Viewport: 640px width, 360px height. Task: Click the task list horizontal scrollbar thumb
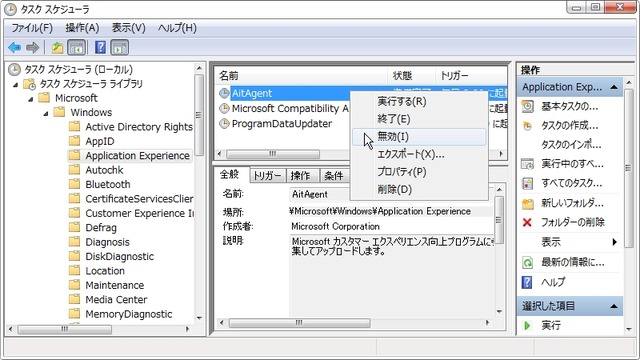[x=273, y=154]
